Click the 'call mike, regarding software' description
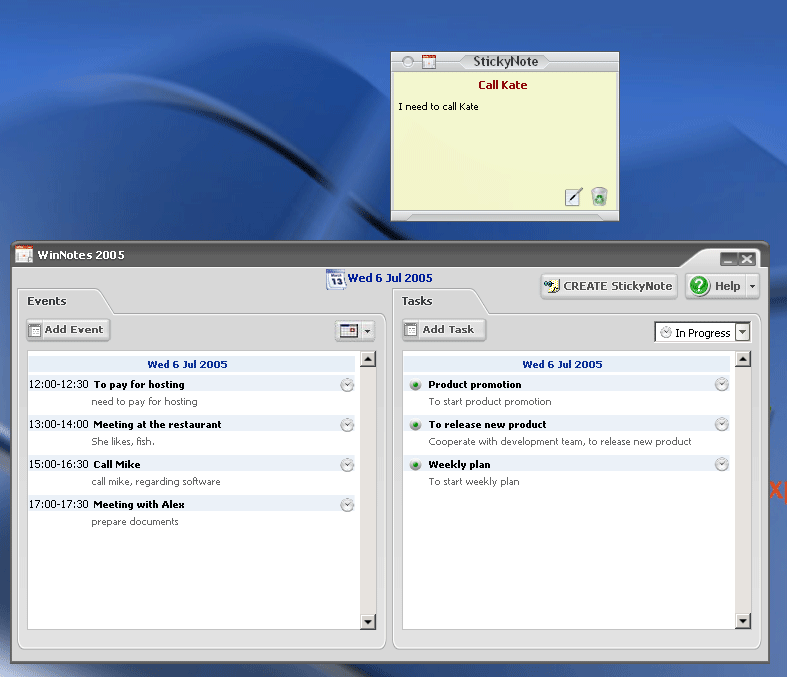This screenshot has width=787, height=677. (x=156, y=482)
